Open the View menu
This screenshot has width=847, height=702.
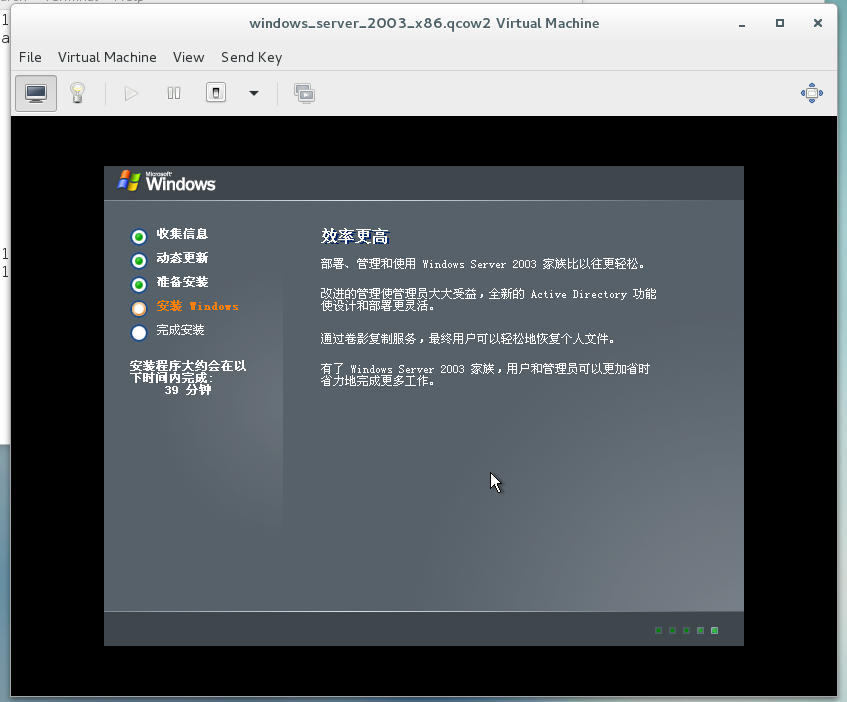(189, 57)
